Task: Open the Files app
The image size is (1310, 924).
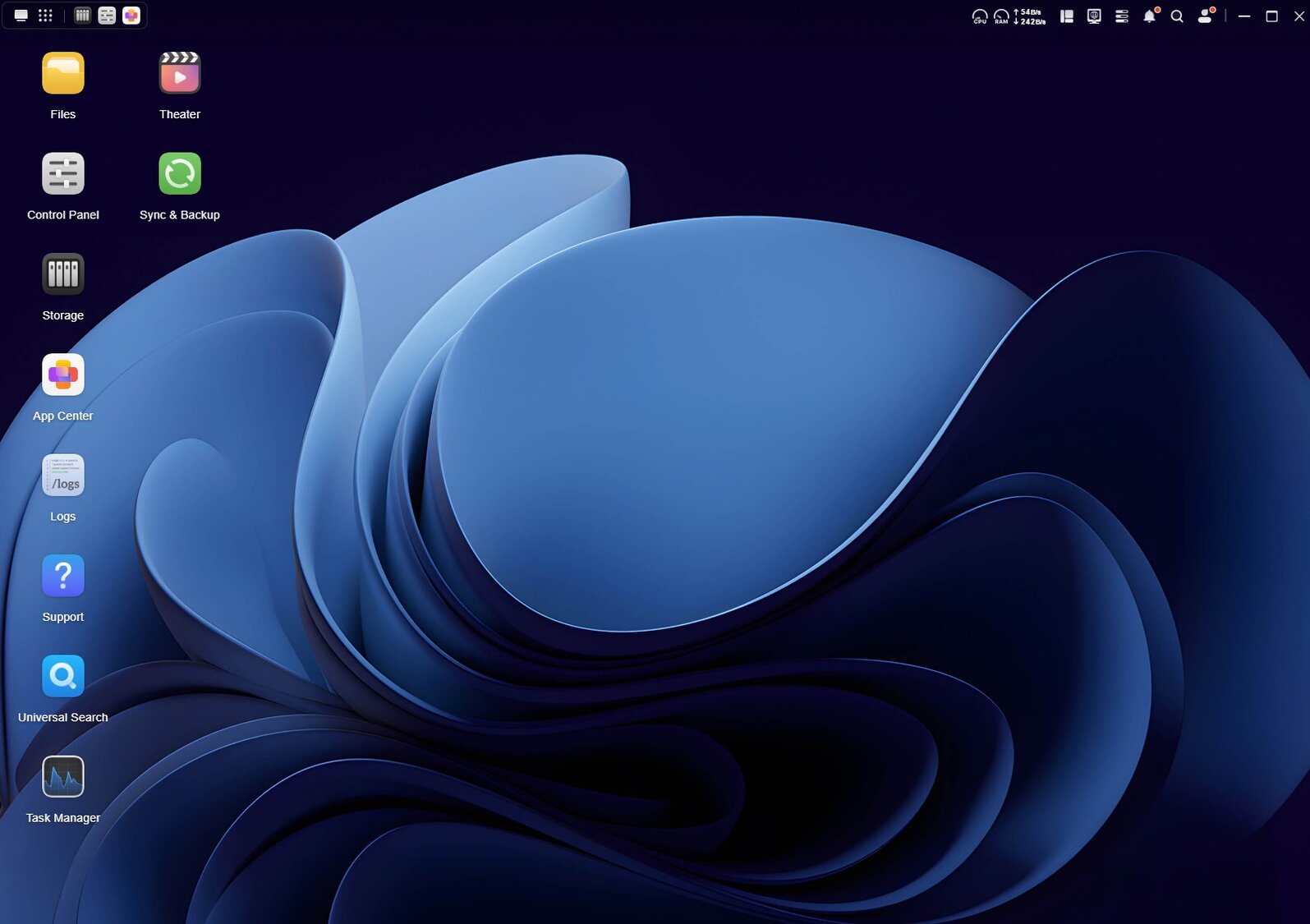Action: pyautogui.click(x=62, y=74)
